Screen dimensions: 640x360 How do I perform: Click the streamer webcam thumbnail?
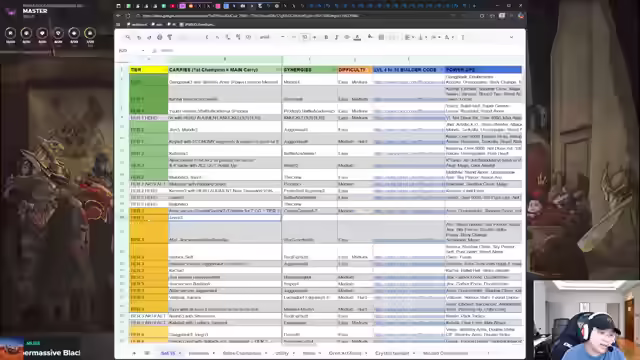coord(587,320)
